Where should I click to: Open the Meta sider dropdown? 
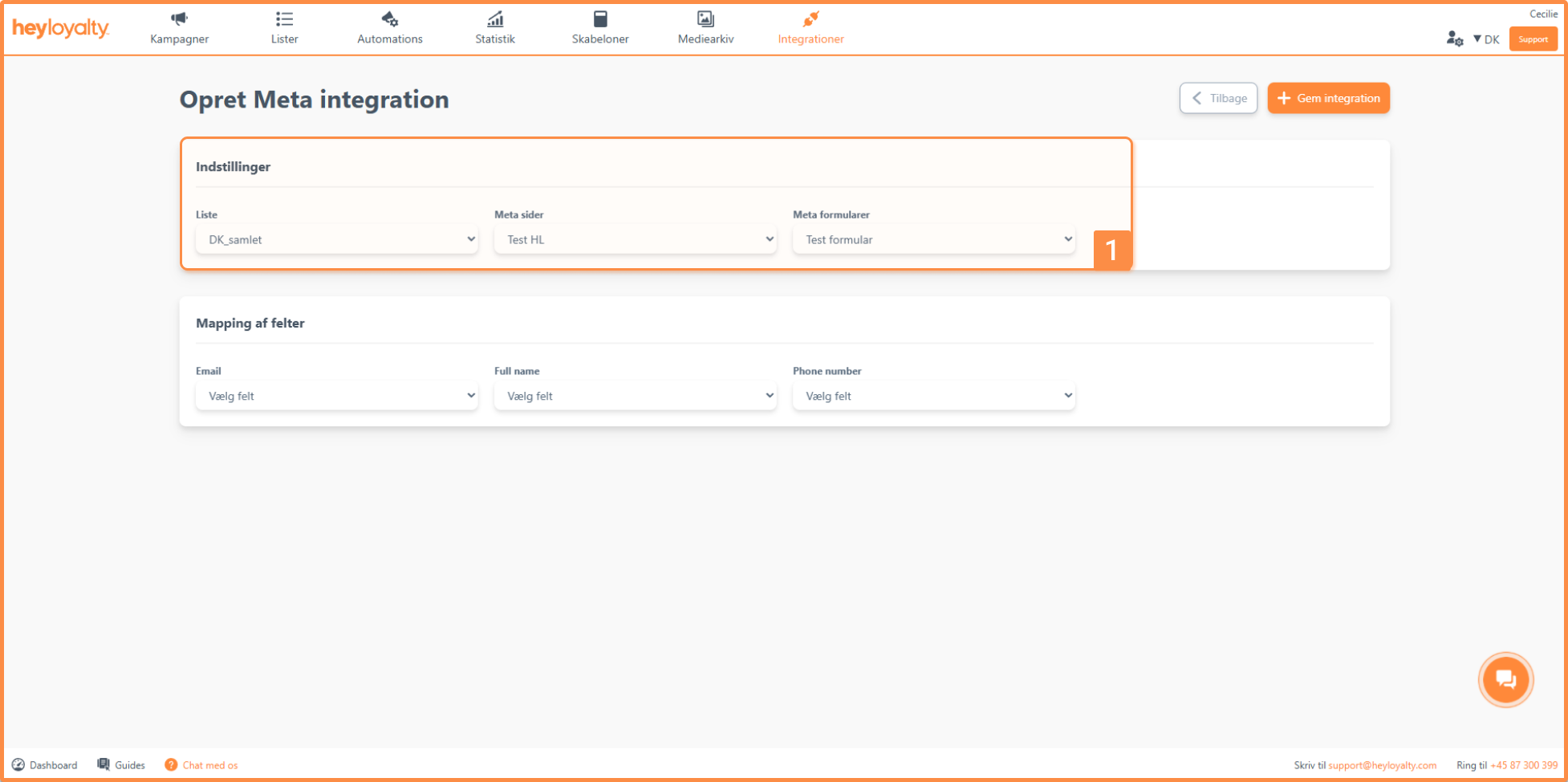635,239
